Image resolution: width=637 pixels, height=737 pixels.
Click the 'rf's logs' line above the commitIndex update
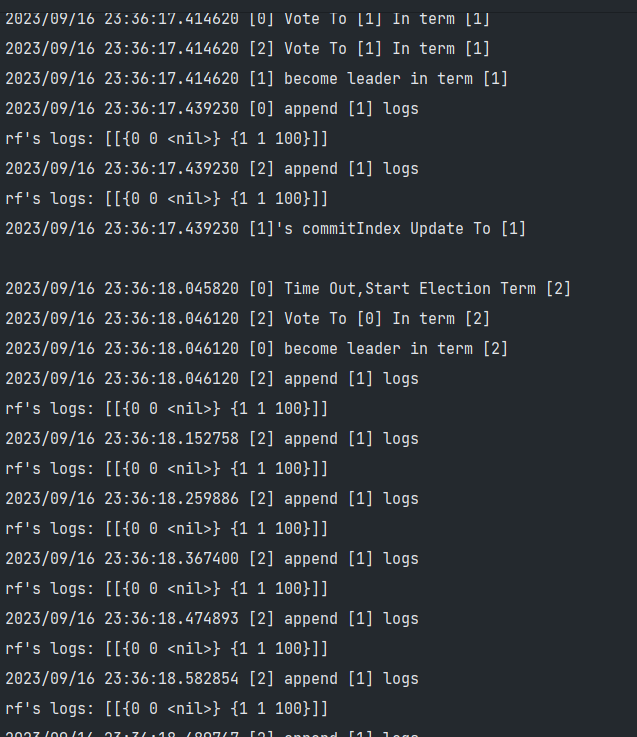[x=166, y=198]
